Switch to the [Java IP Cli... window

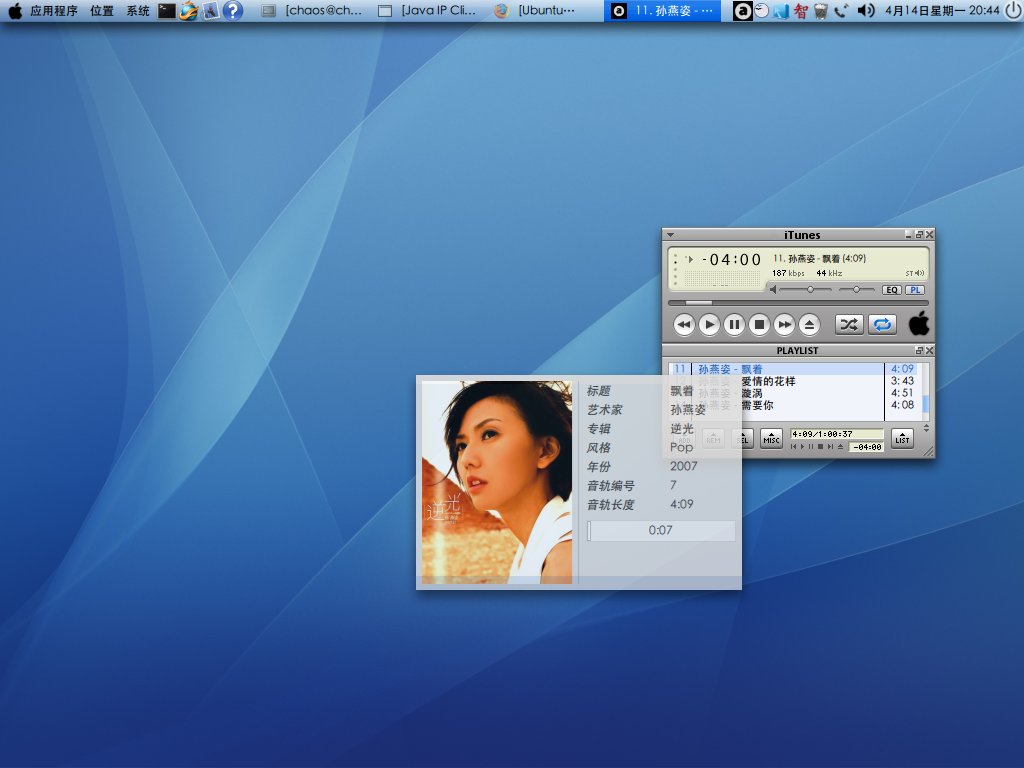tap(427, 10)
